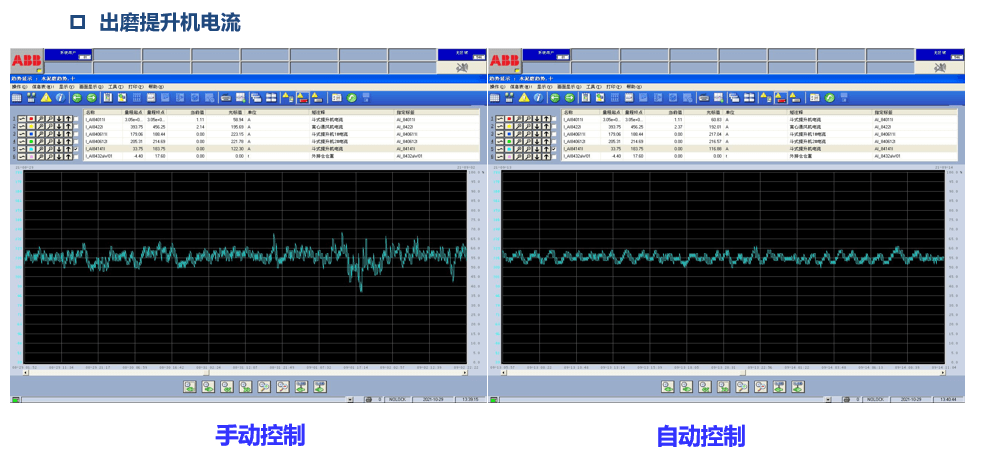
Task: Uncheck trace 5 checkbox in manual-control window
Action: coord(76,149)
